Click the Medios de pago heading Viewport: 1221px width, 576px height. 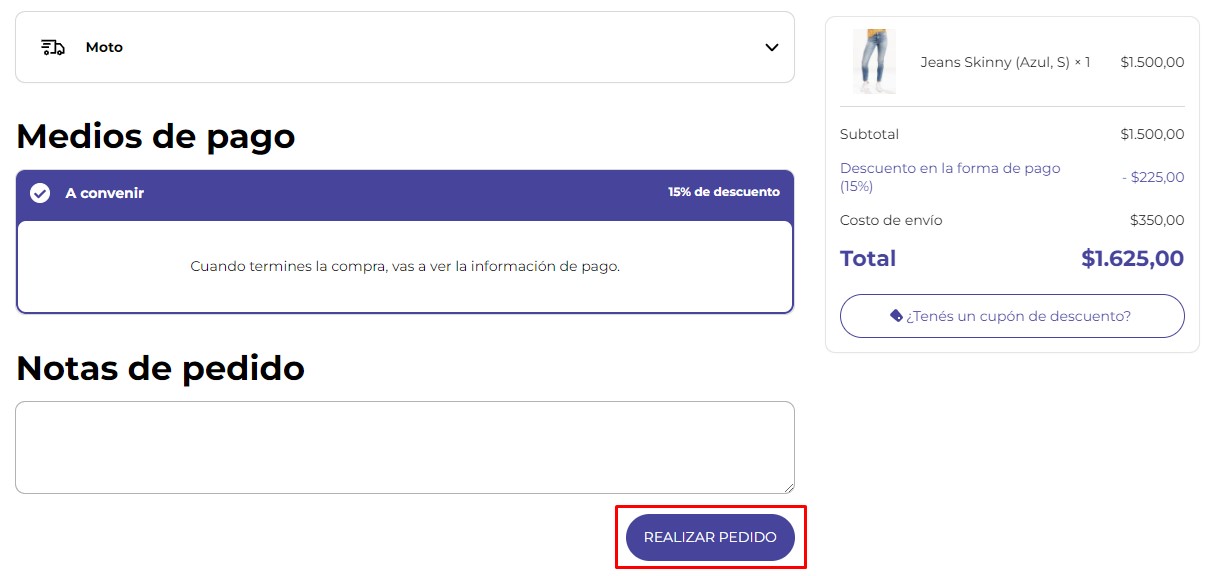coord(156,136)
